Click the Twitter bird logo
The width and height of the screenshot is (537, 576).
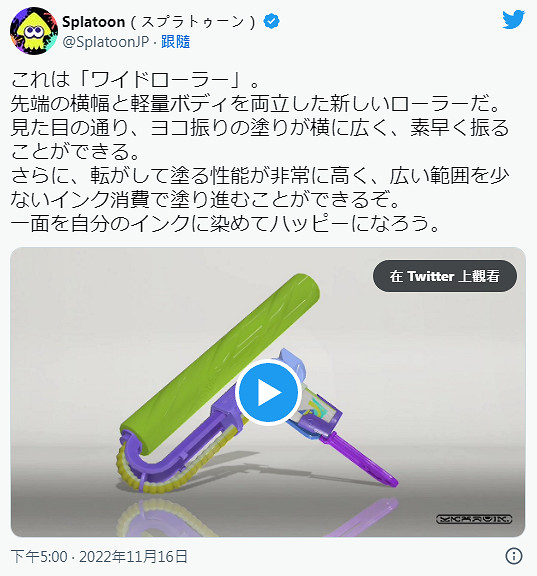[513, 19]
